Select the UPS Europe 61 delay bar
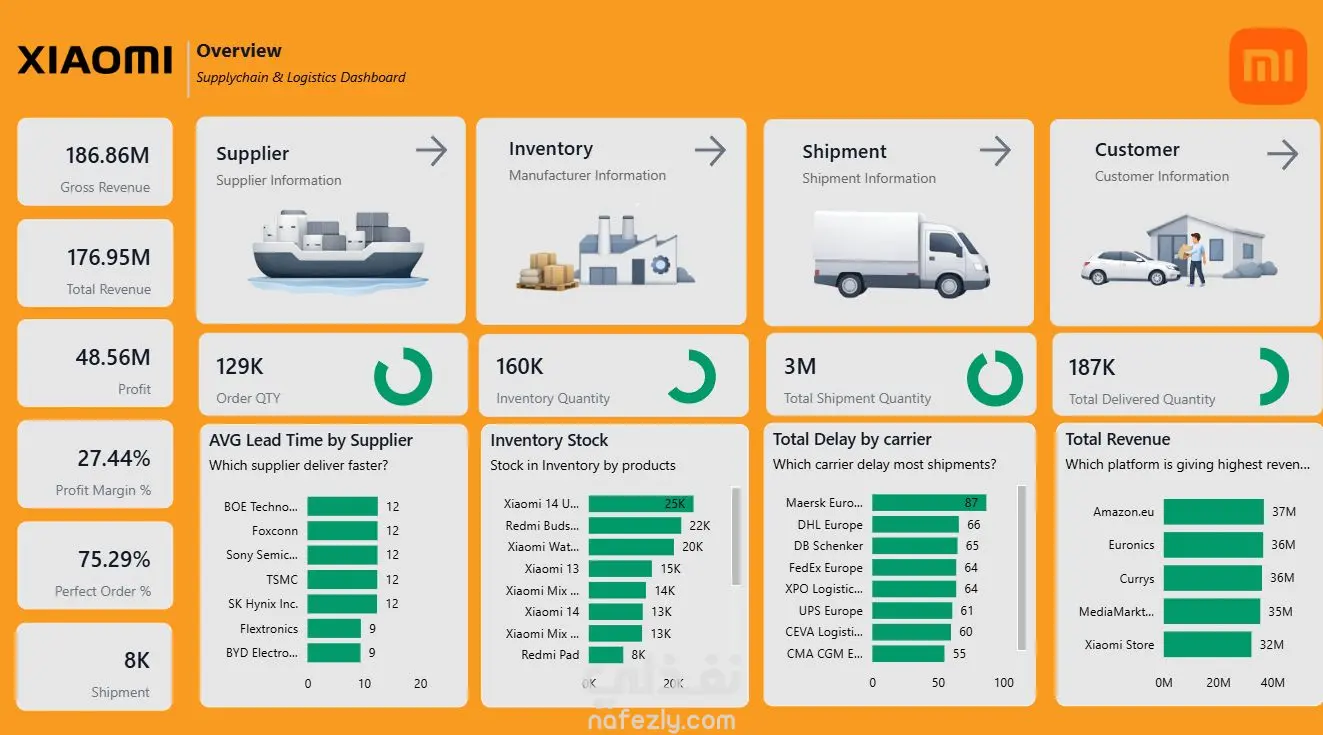 pos(912,610)
